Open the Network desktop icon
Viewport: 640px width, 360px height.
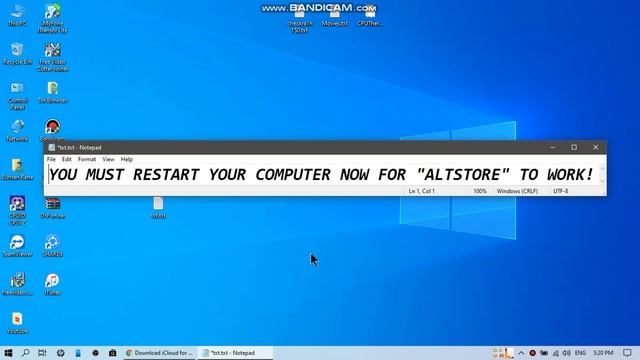[17, 130]
